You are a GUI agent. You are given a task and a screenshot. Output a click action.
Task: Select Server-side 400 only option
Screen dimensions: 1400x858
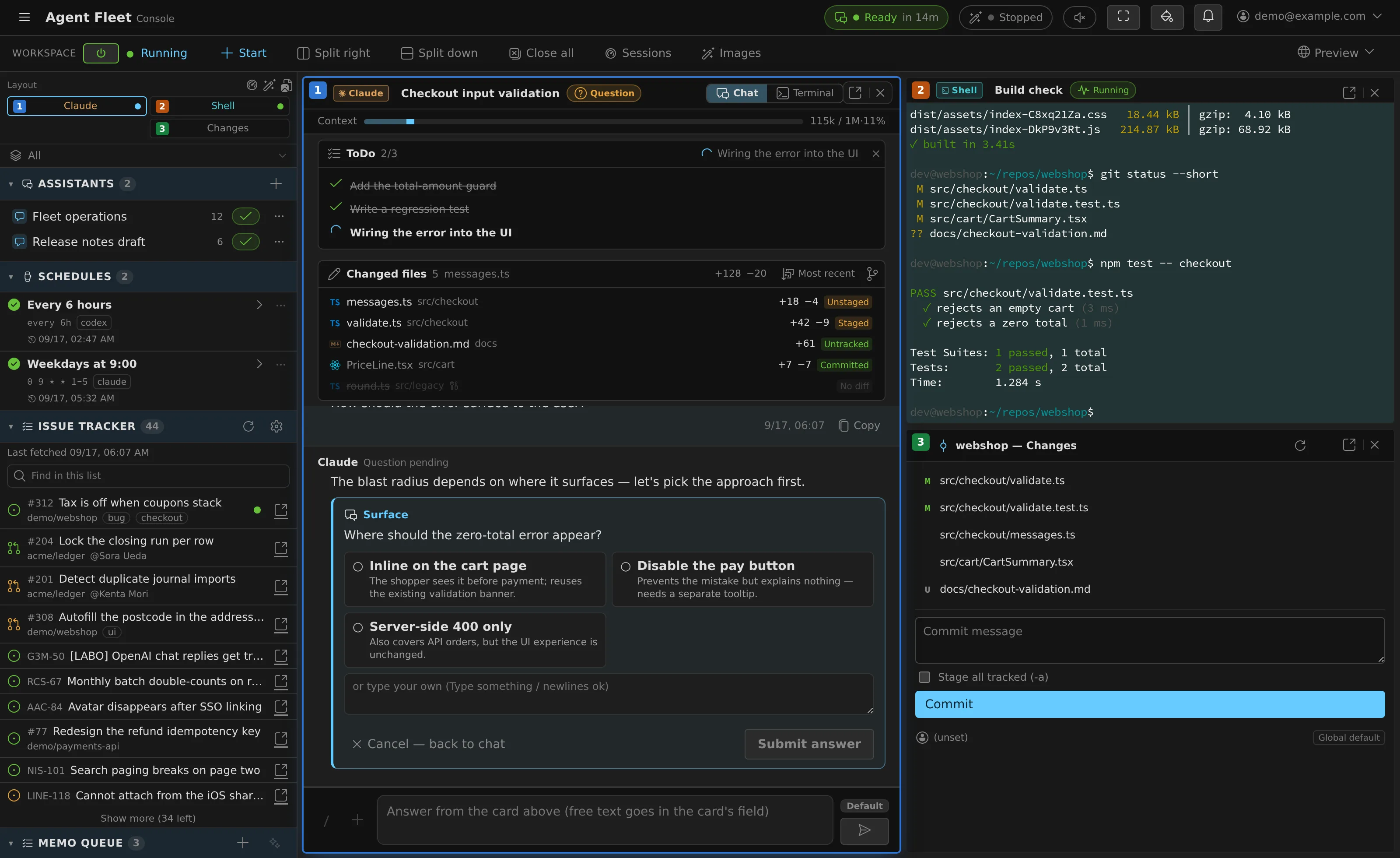tap(475, 640)
